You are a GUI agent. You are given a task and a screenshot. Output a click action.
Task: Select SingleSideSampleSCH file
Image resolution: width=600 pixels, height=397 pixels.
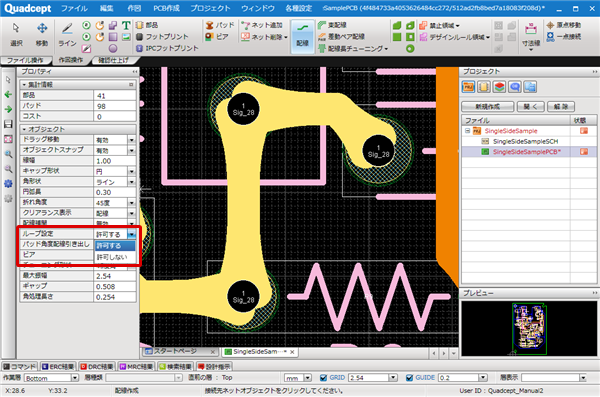tap(525, 142)
